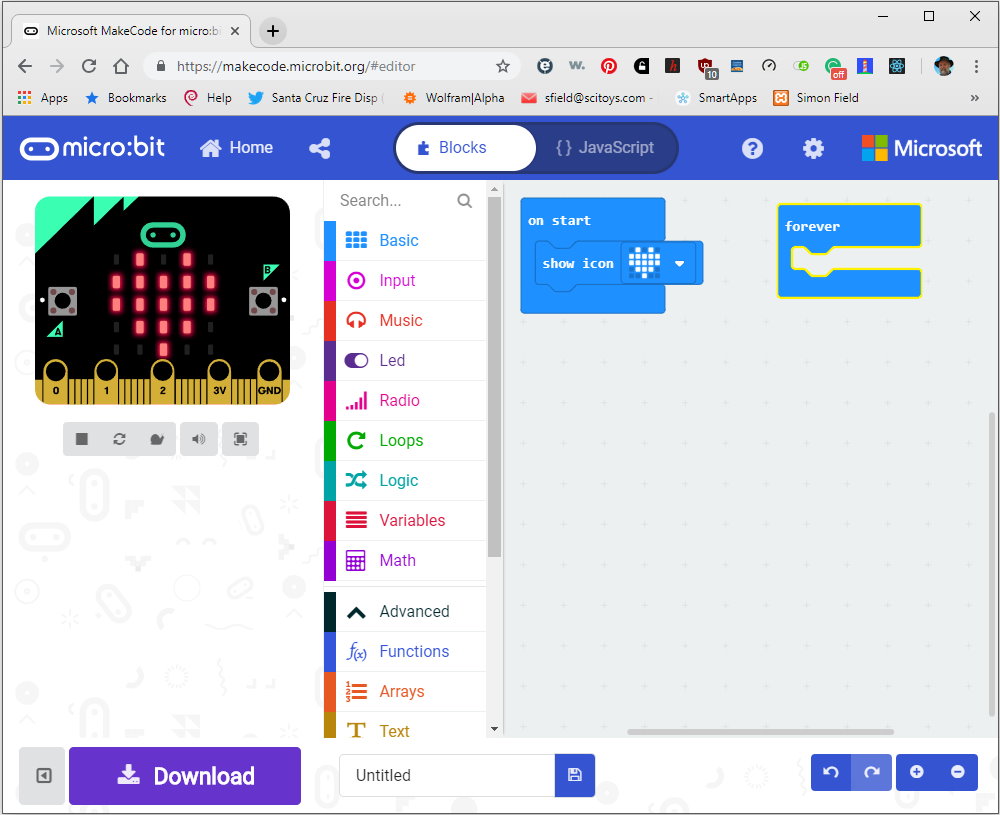Switch to the Blocks editor tab

(466, 148)
